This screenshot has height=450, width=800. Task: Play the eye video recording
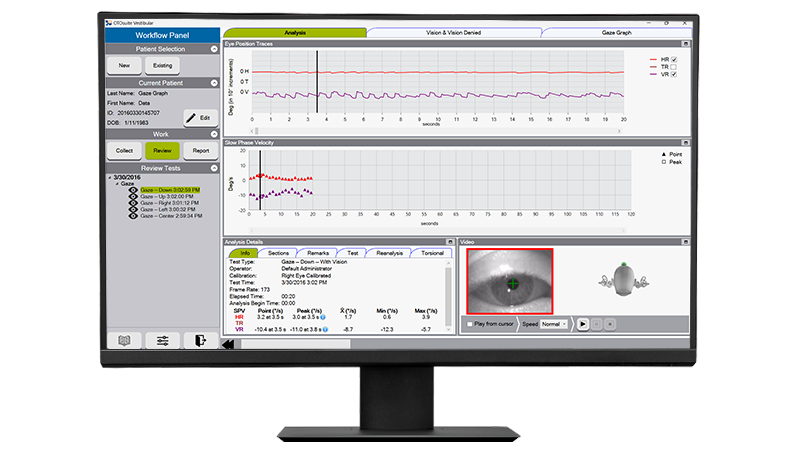click(x=583, y=324)
